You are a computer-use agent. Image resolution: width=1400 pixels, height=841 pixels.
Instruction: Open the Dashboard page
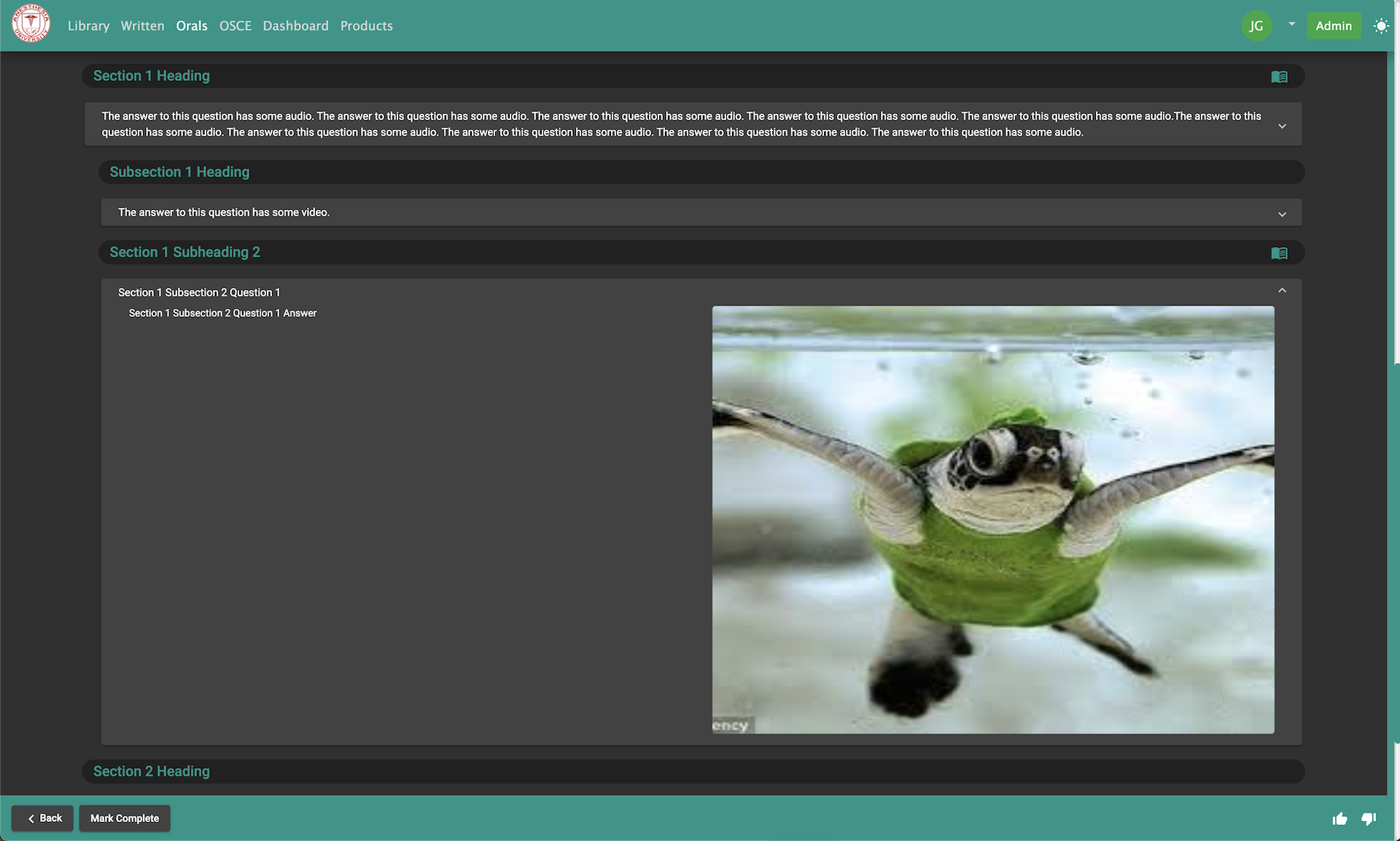[295, 26]
